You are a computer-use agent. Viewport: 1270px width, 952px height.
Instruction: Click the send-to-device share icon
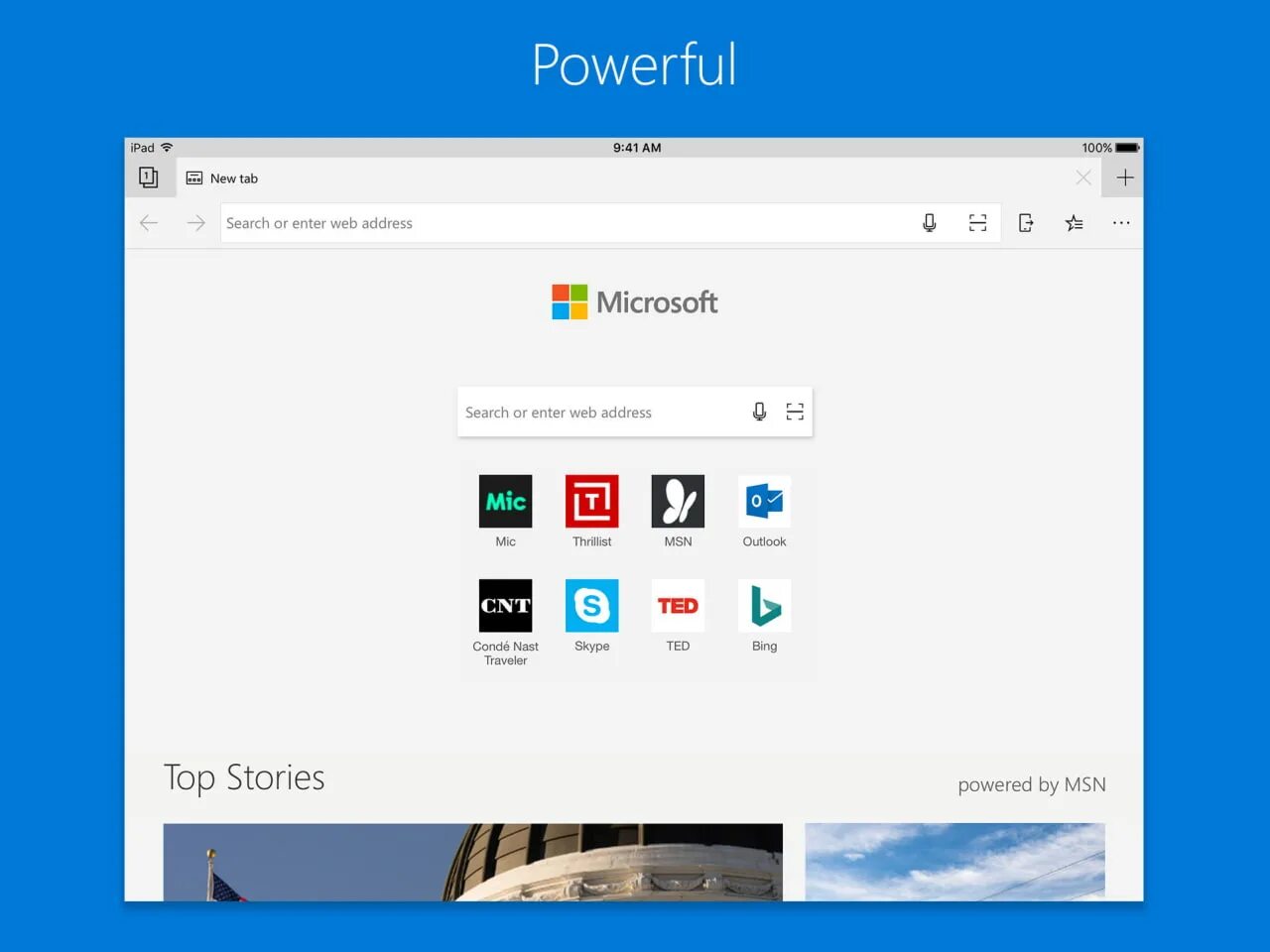(x=1026, y=222)
